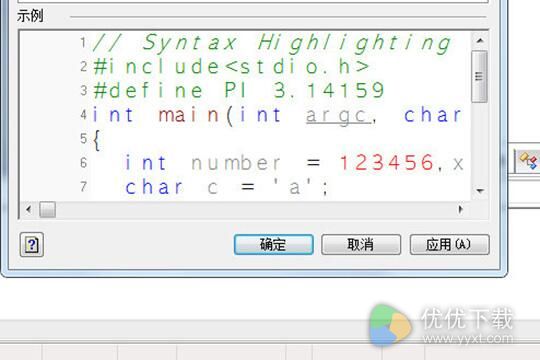Apply settings with 应用(A) button
The image size is (540, 360).
pos(449,245)
